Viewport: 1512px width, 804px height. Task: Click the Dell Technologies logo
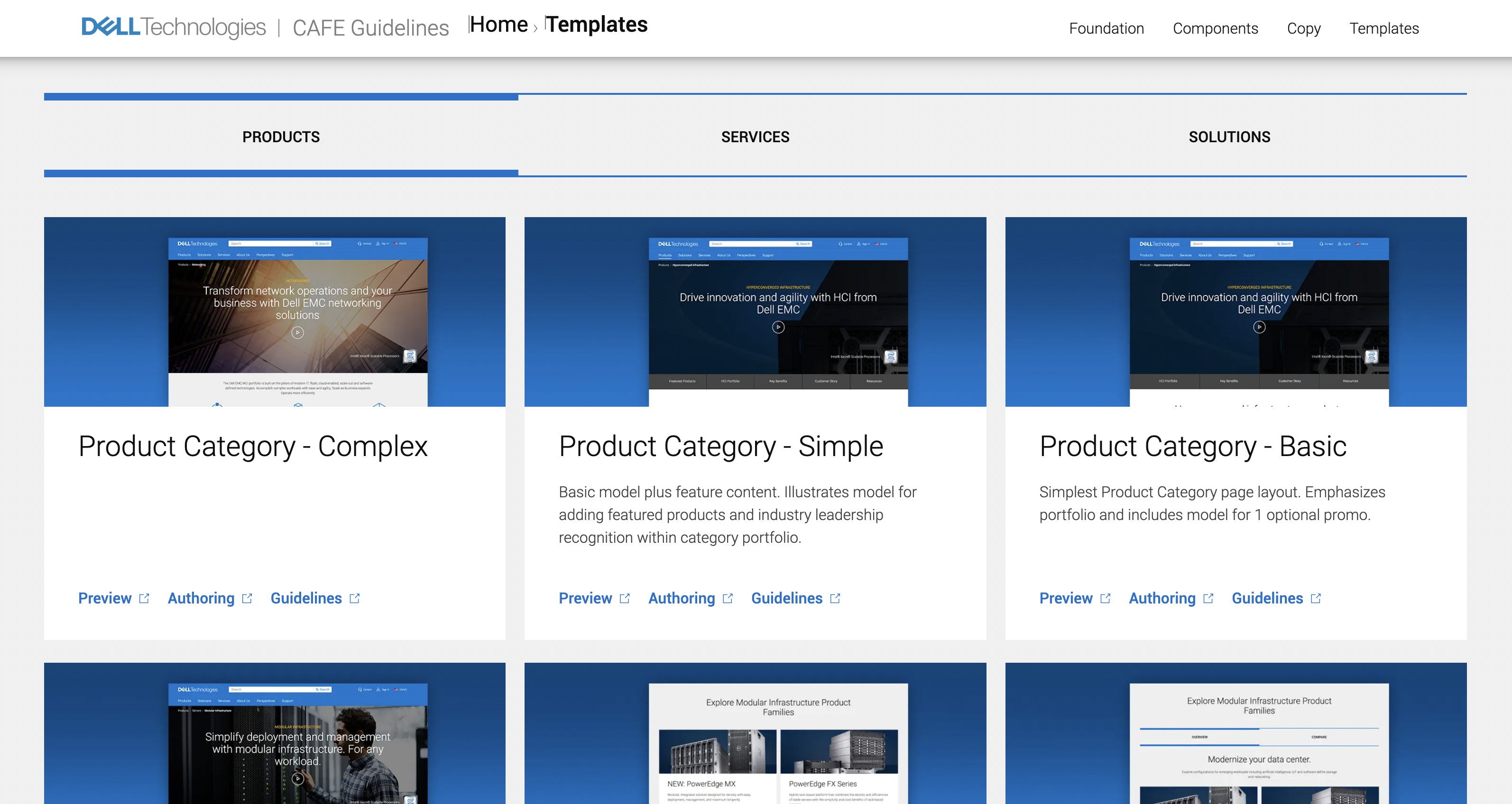(173, 27)
